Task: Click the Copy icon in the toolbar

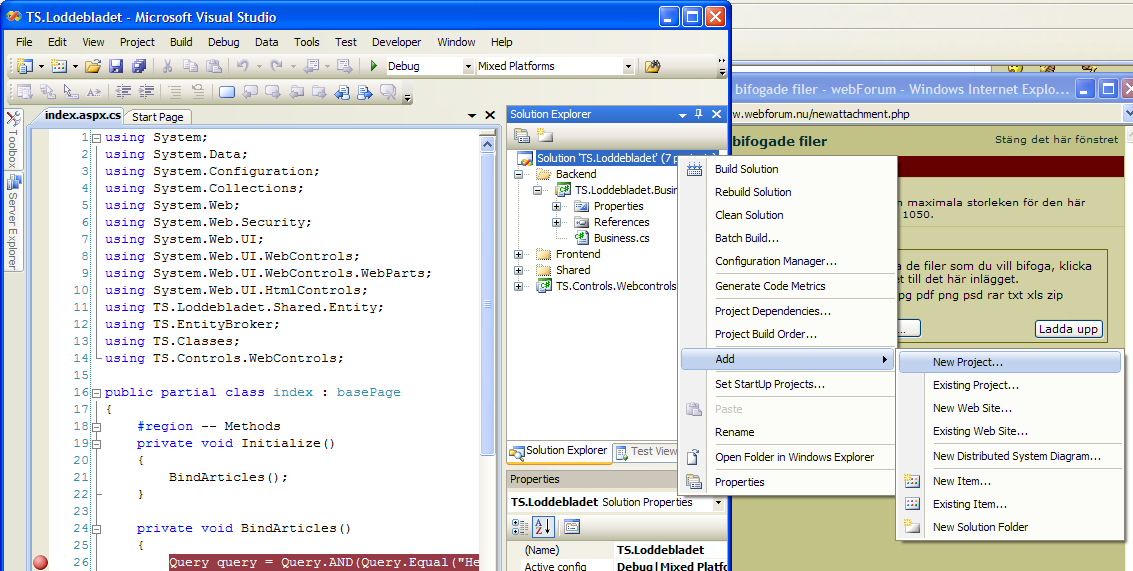Action: tap(190, 66)
